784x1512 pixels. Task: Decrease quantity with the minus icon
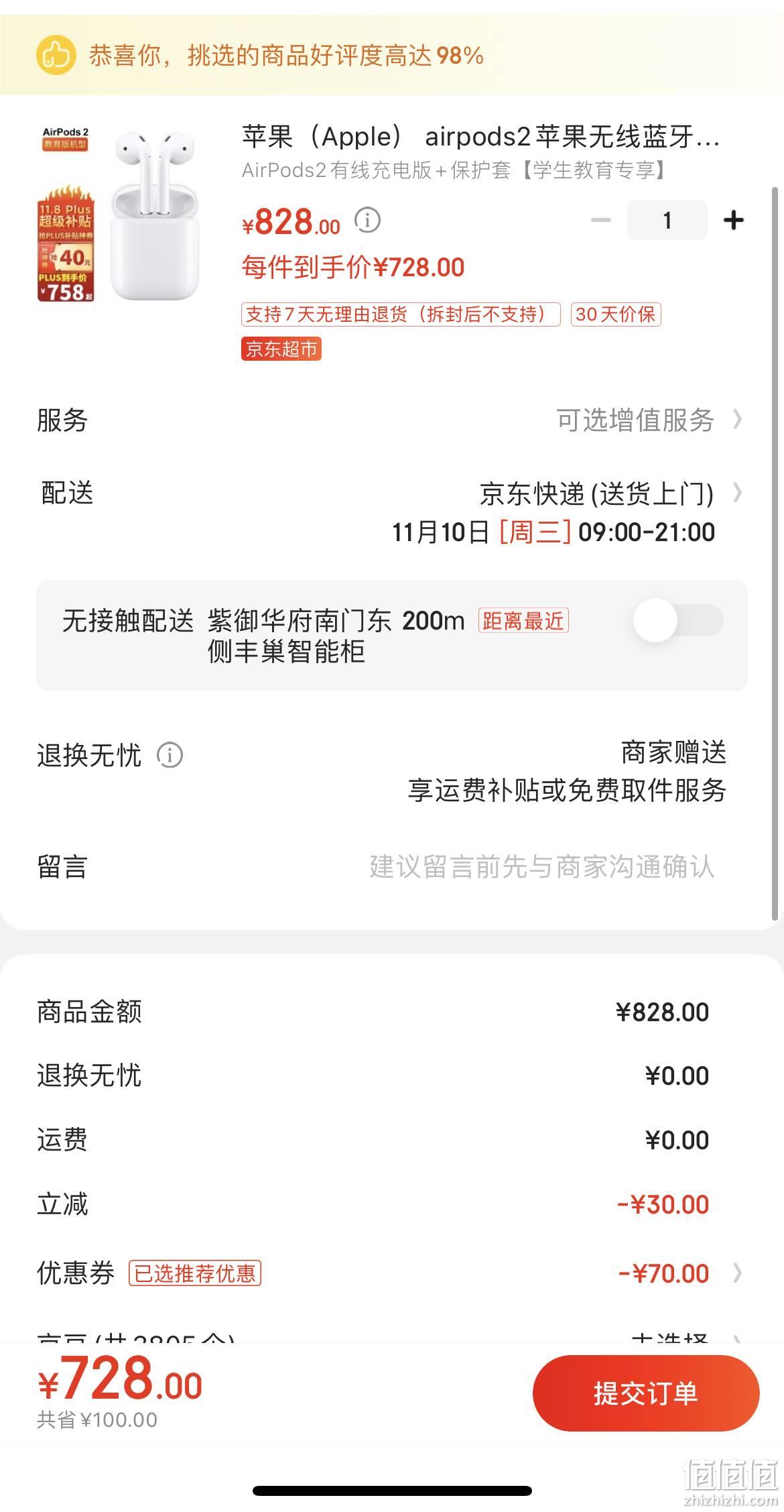point(601,220)
